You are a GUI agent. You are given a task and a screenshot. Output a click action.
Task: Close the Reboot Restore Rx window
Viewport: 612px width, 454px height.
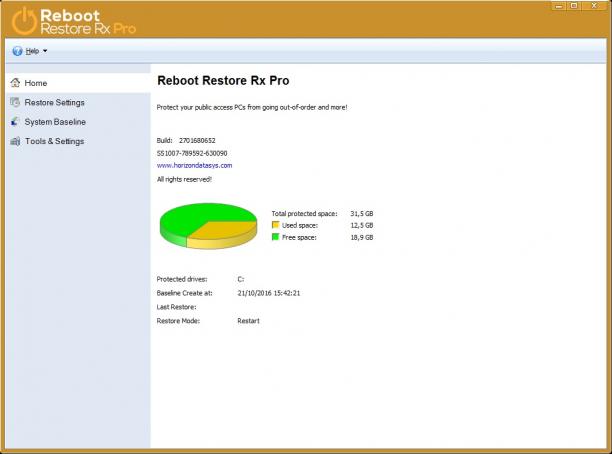tap(594, 6)
